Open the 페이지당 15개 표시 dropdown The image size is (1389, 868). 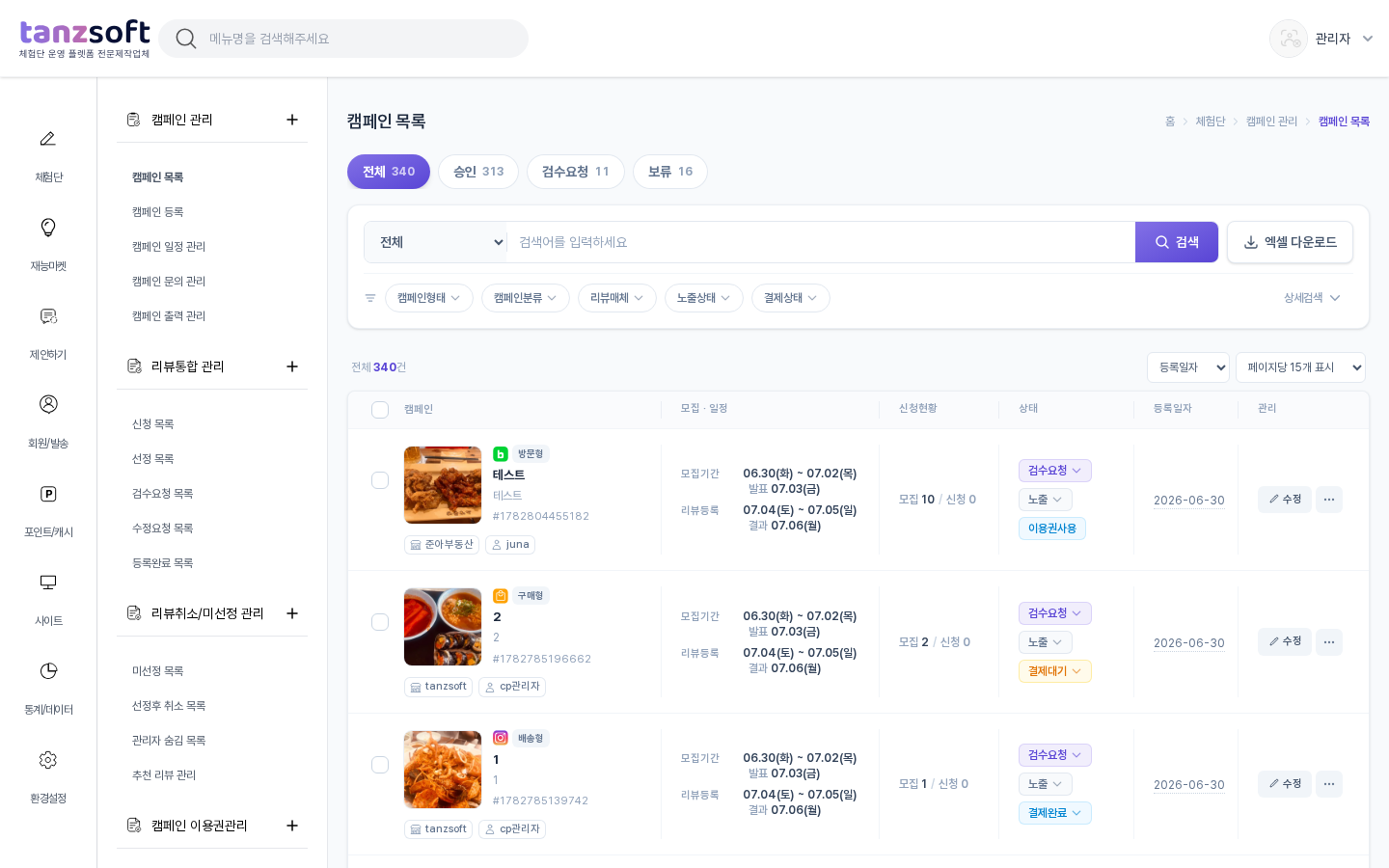(x=1300, y=367)
